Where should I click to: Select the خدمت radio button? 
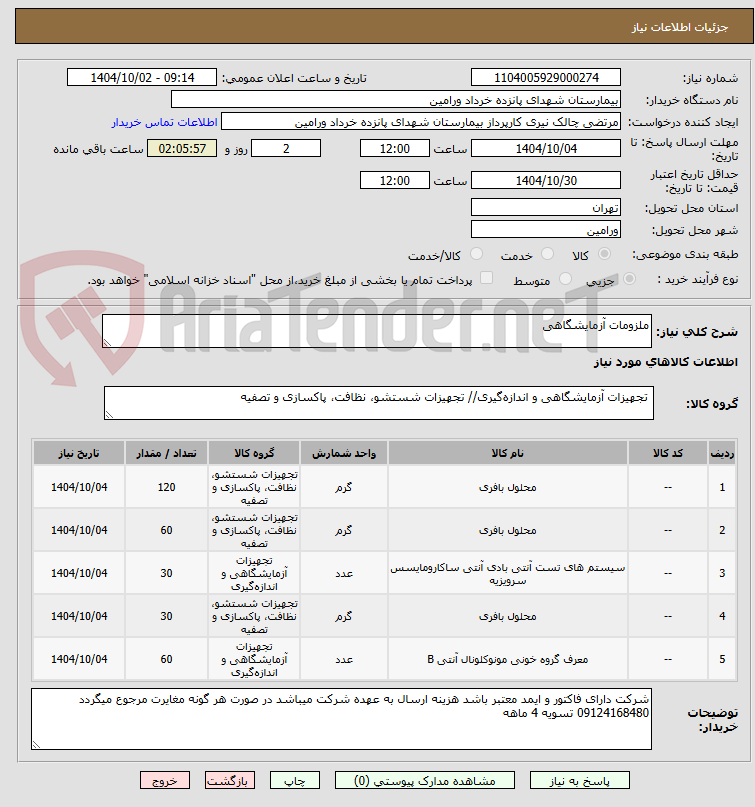pyautogui.click(x=548, y=254)
